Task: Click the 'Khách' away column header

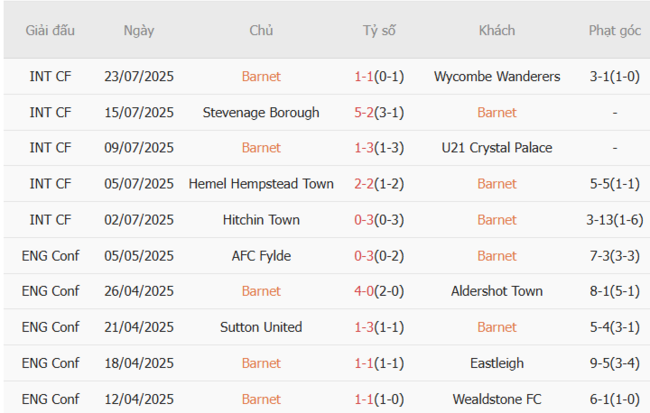Action: point(497,31)
